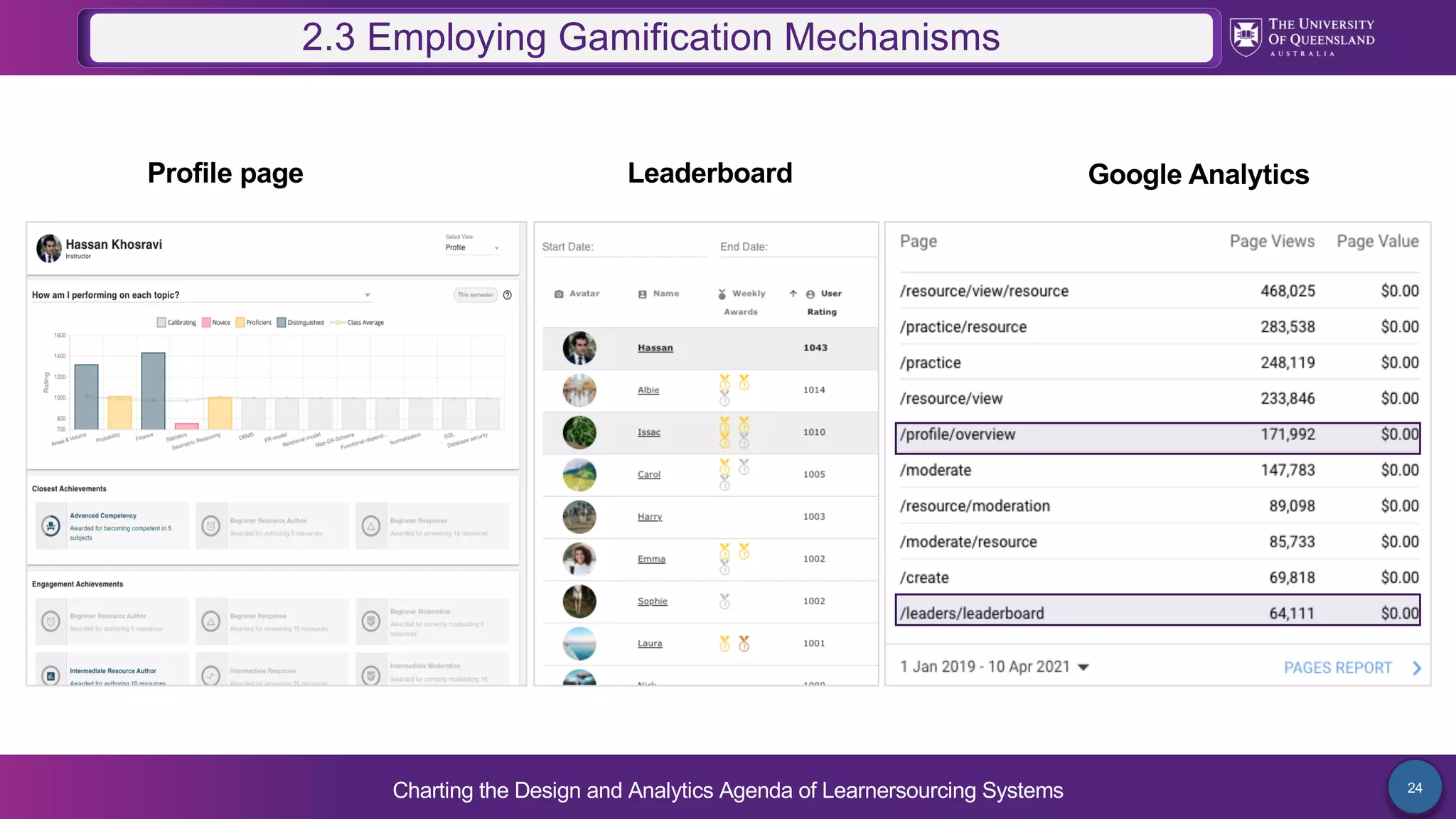Open Emma's leaderboard profile link
This screenshot has width=1456, height=819.
pos(651,559)
